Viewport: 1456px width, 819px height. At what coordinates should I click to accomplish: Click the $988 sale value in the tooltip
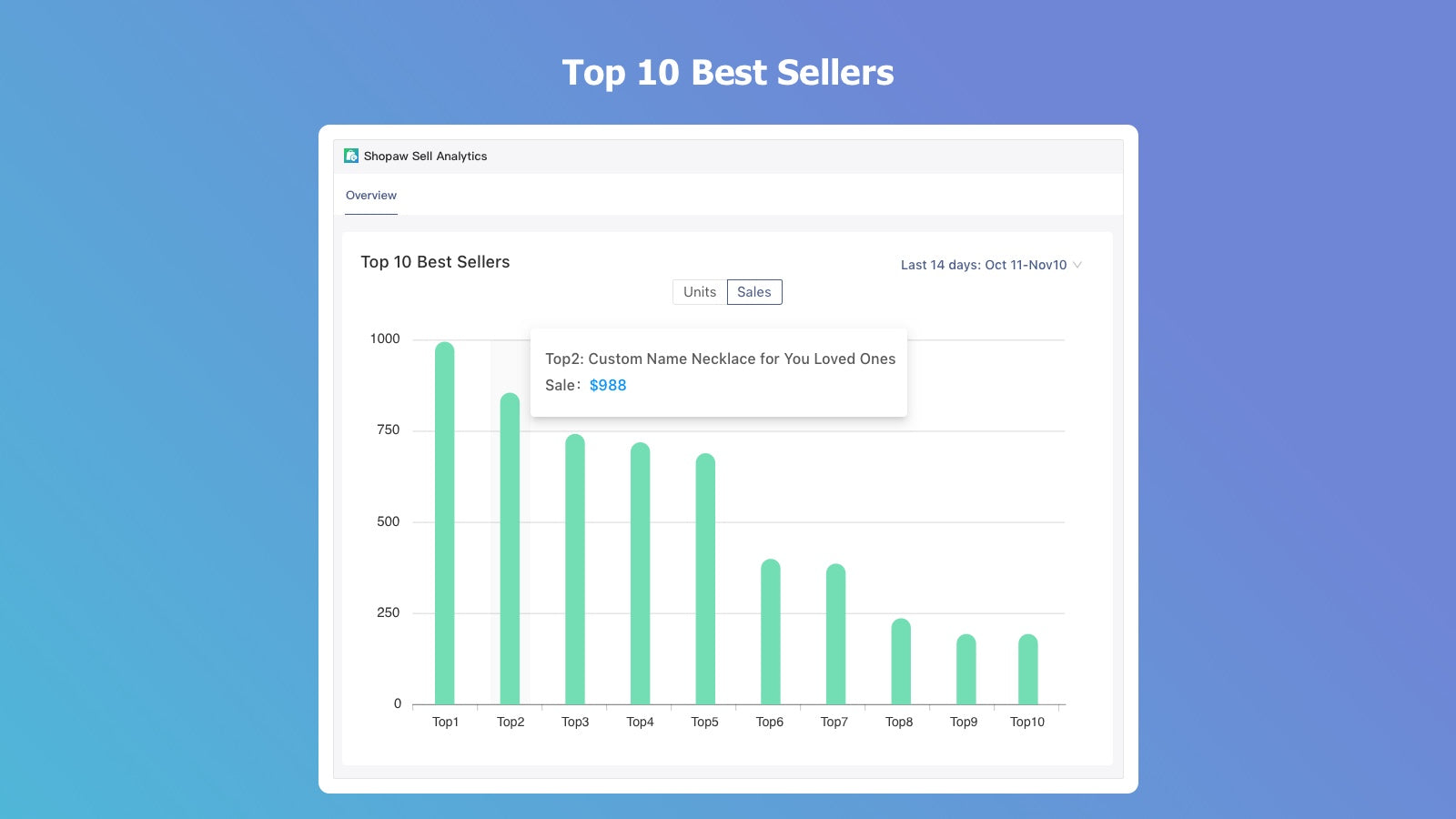(608, 385)
